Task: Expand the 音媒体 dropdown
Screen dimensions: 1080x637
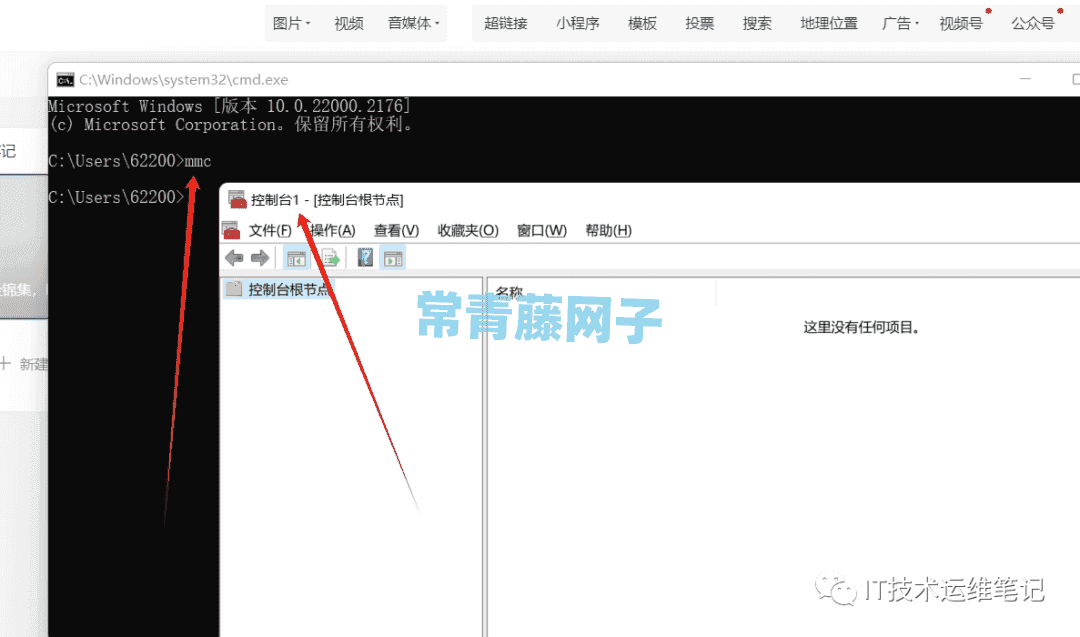Action: click(413, 23)
